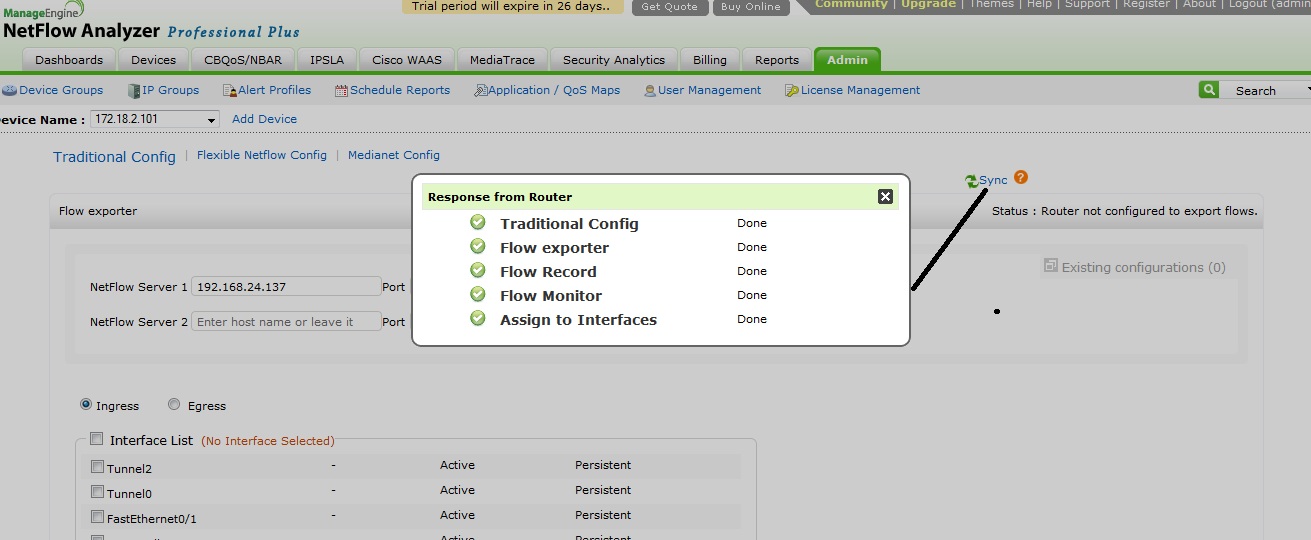The height and width of the screenshot is (540, 1311).
Task: Click the Register link
Action: (1146, 4)
